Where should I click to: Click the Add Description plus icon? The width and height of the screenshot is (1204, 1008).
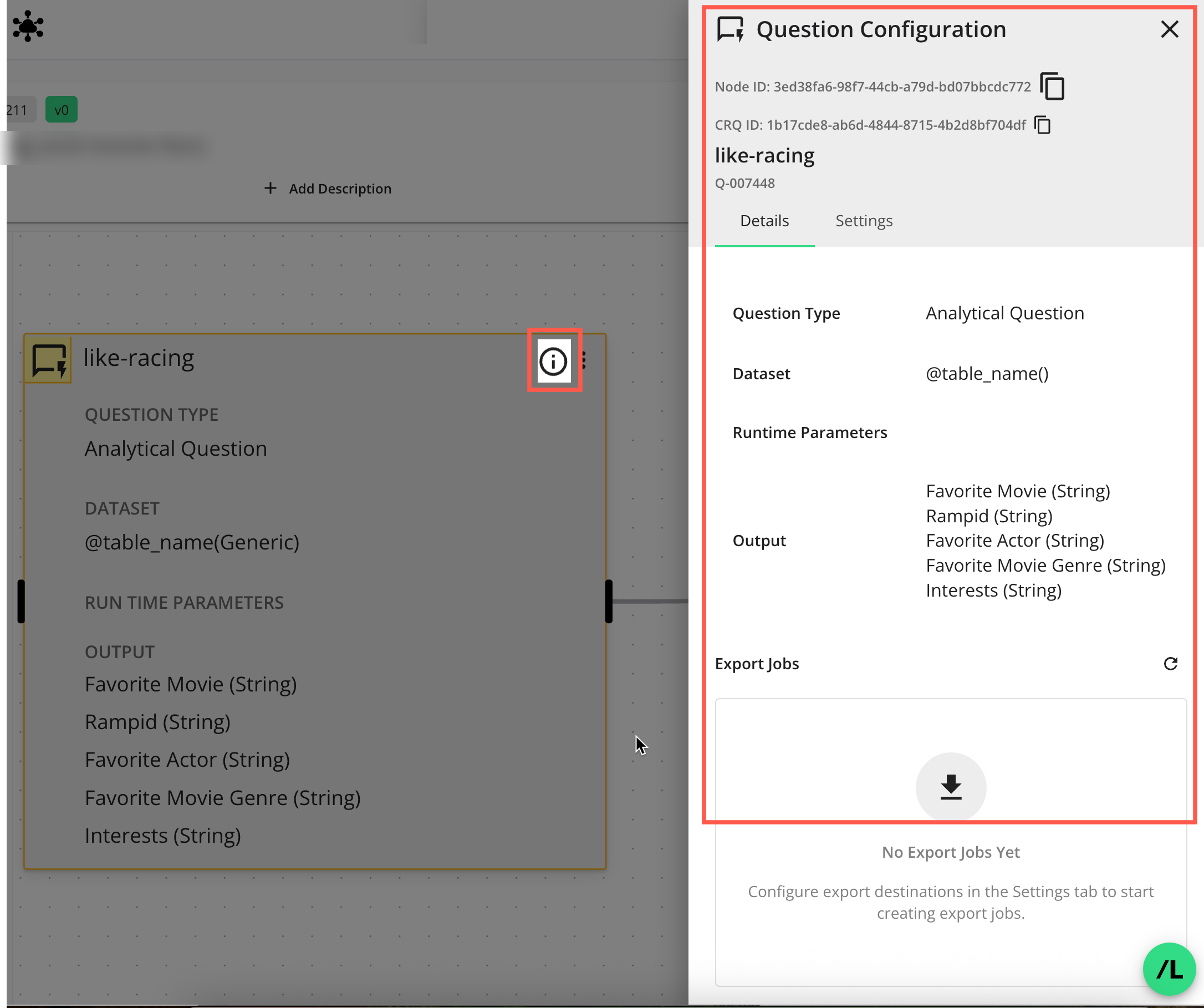tap(271, 188)
